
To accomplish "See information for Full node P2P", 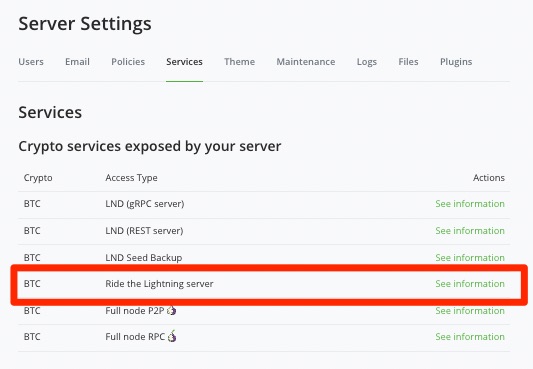I will 470,311.
